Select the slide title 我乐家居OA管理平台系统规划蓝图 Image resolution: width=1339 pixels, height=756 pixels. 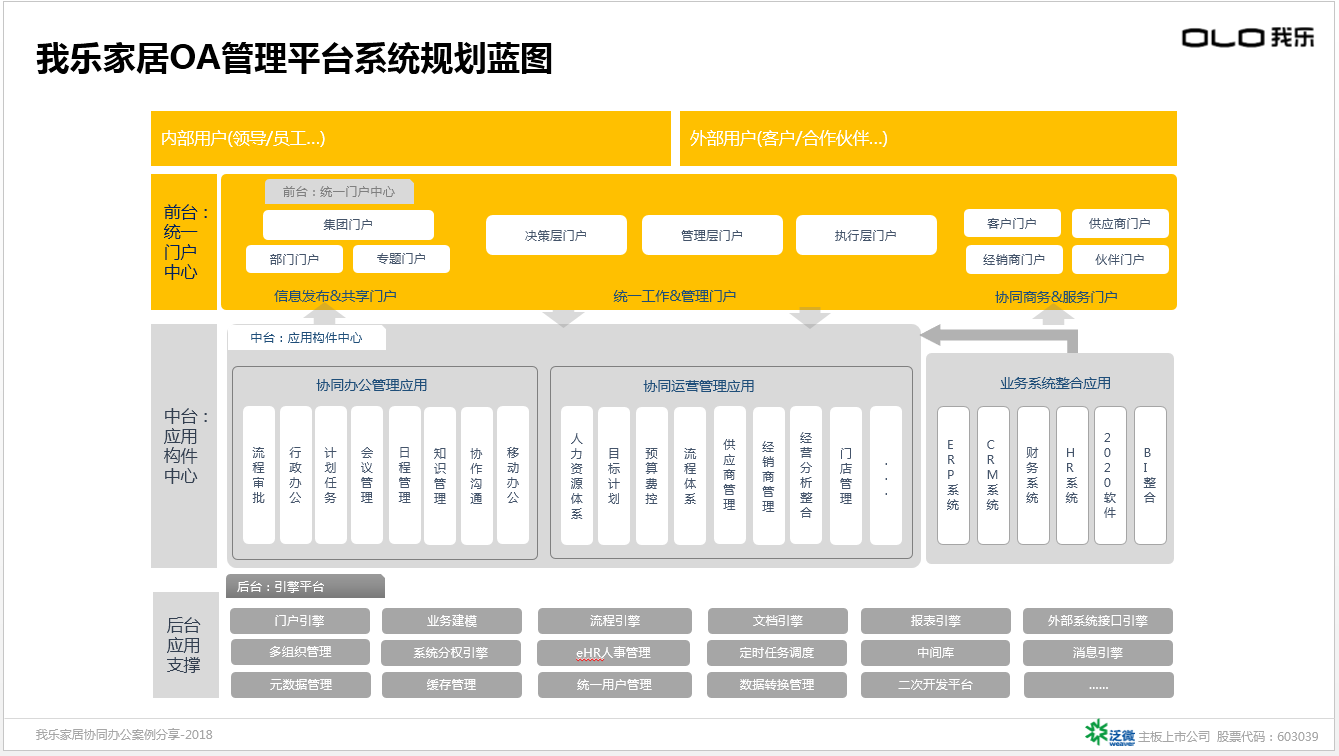coord(295,59)
